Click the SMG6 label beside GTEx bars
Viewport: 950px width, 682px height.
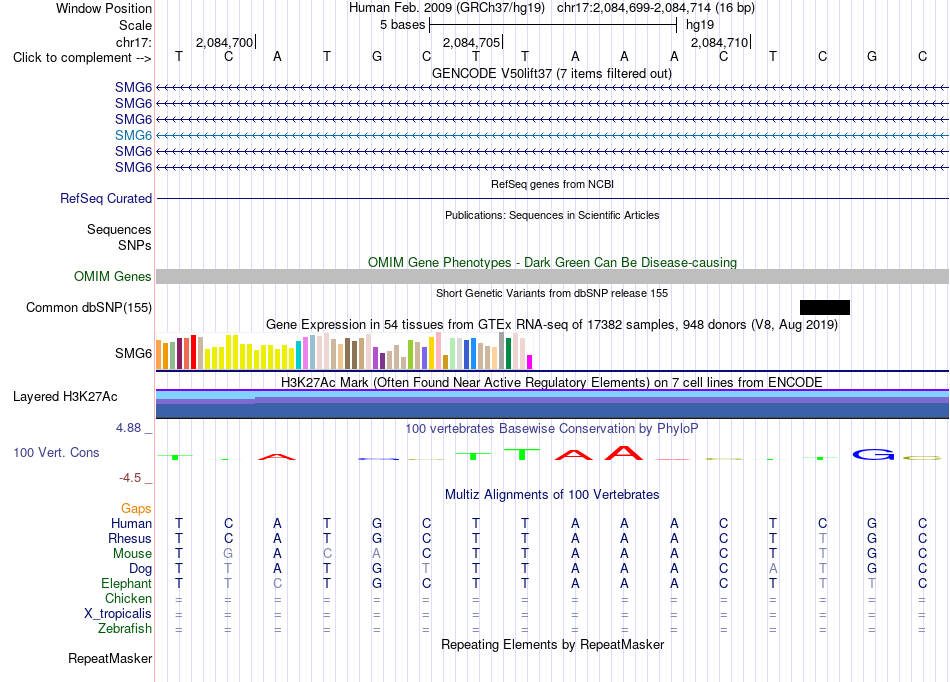pos(133,353)
